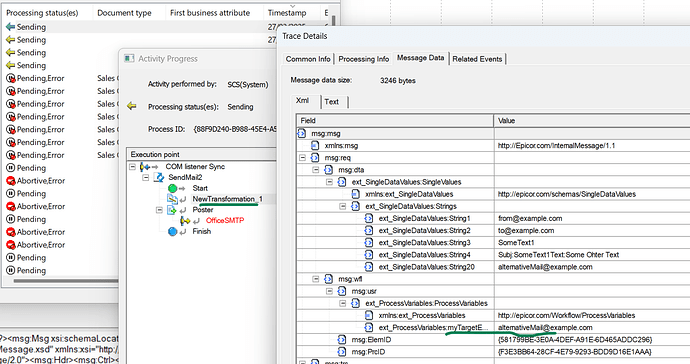Screen dimensions: 690x364
Task: Switch to the Common Info tab
Action: 308,59
